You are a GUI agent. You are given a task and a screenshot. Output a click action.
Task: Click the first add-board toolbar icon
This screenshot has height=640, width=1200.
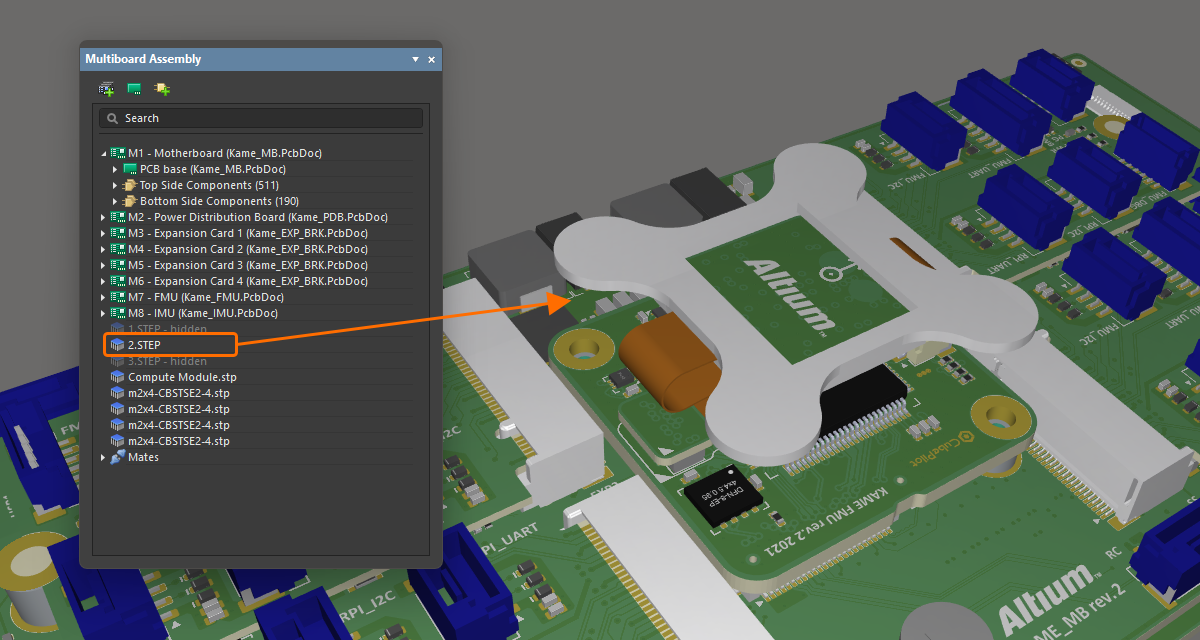click(x=106, y=89)
